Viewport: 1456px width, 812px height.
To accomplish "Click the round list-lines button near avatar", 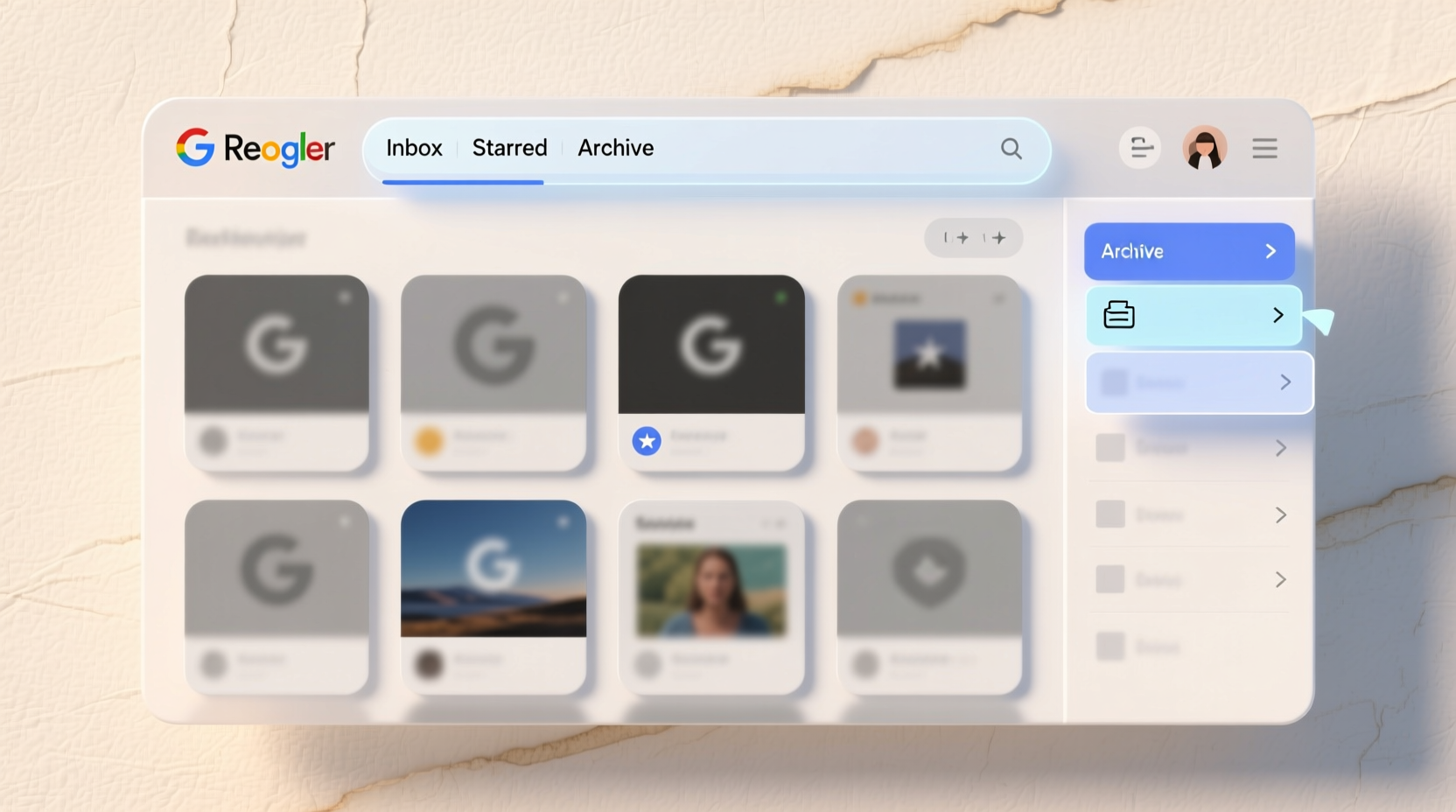I will pyautogui.click(x=1140, y=147).
